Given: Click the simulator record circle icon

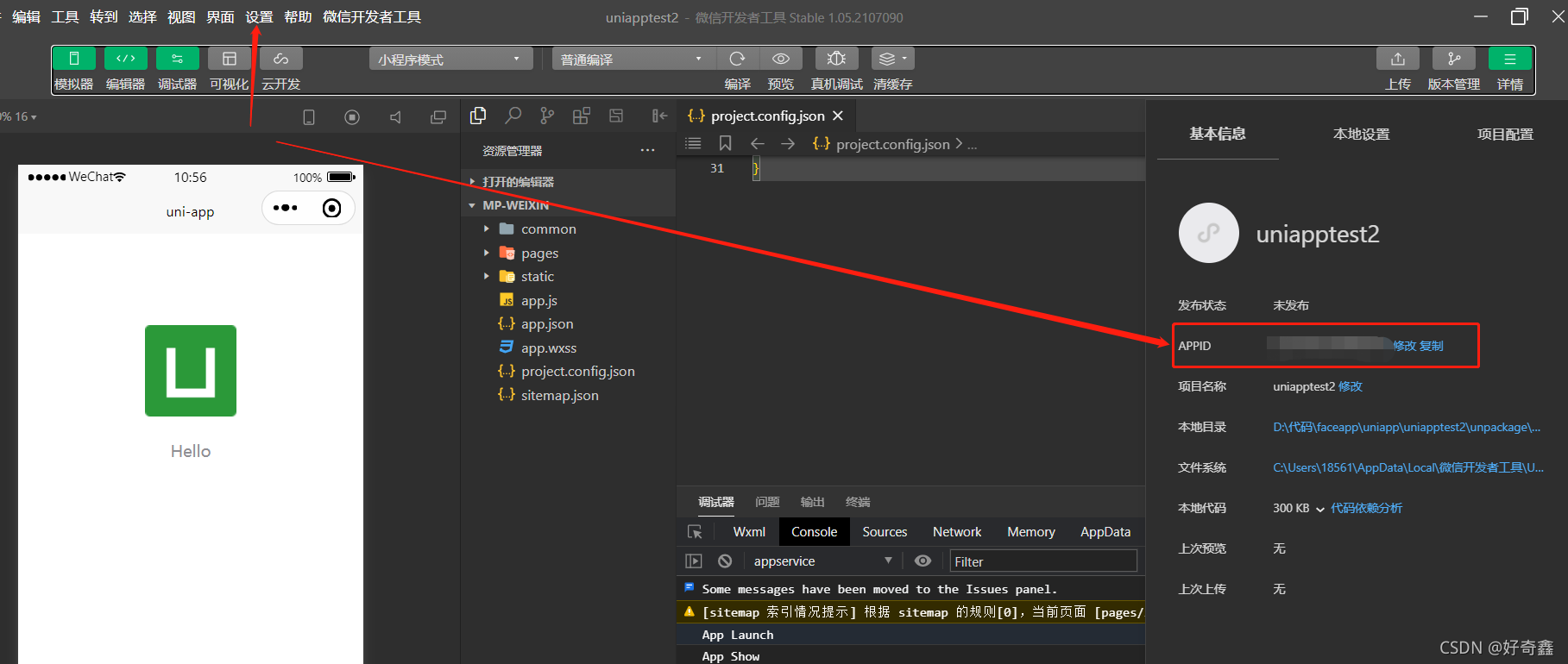Looking at the screenshot, I should click(x=352, y=117).
